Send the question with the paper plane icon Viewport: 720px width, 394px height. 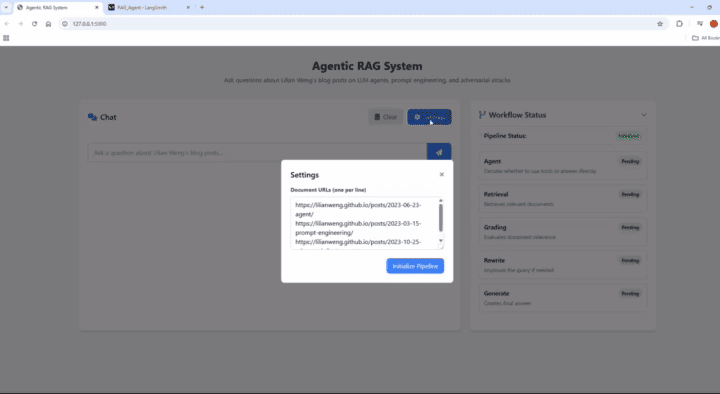[439, 152]
